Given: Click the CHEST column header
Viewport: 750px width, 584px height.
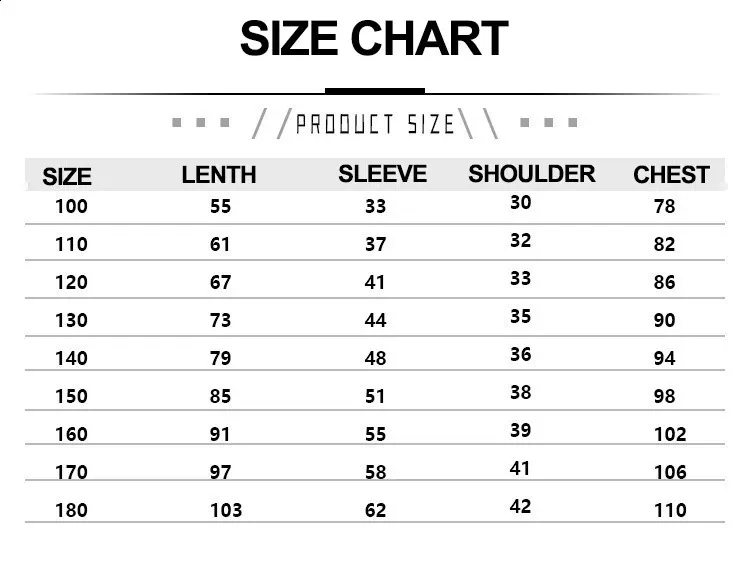Looking at the screenshot, I should point(671,175).
